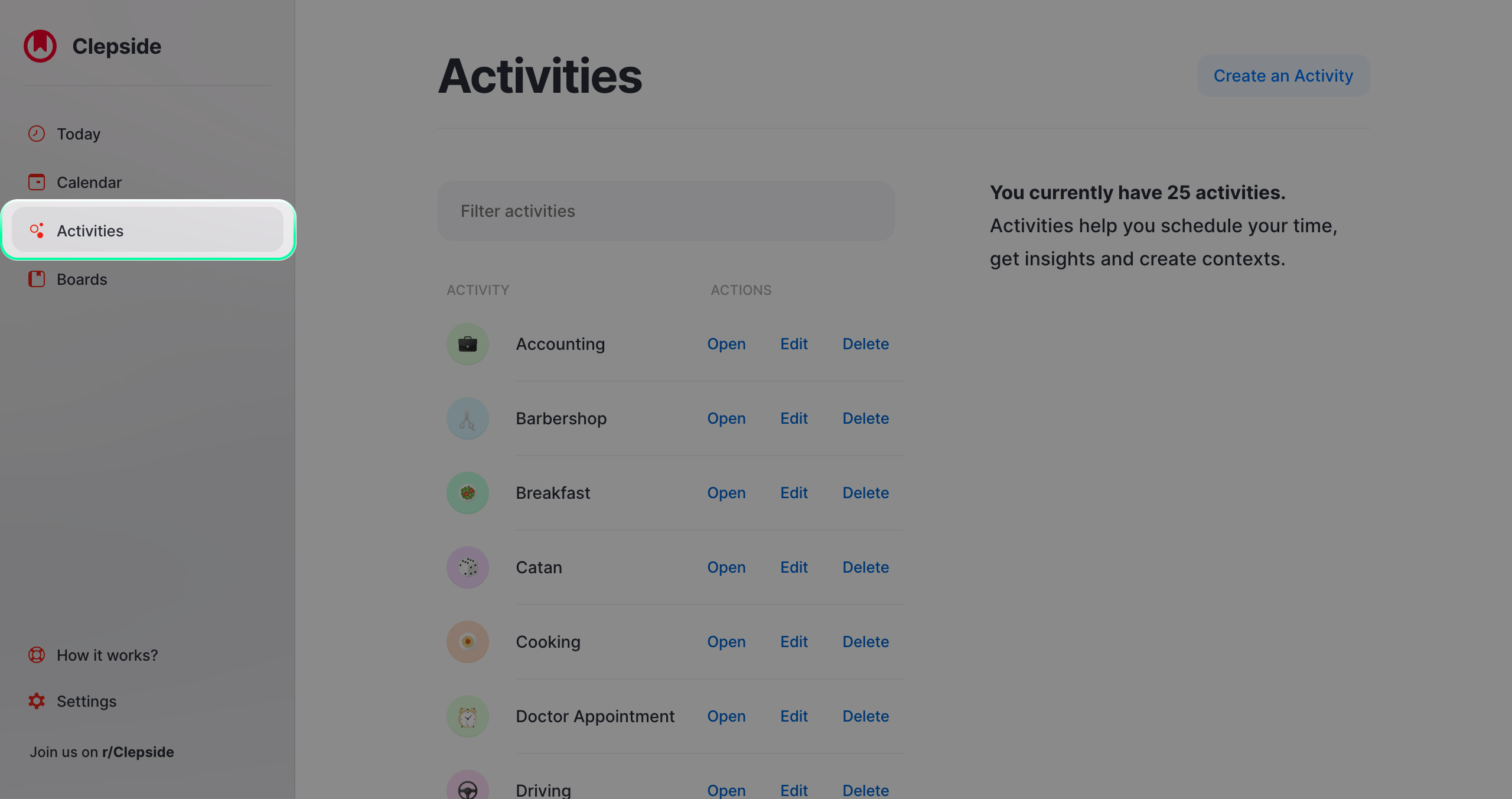Click the How it works help icon
The height and width of the screenshot is (799, 1512).
[36, 655]
